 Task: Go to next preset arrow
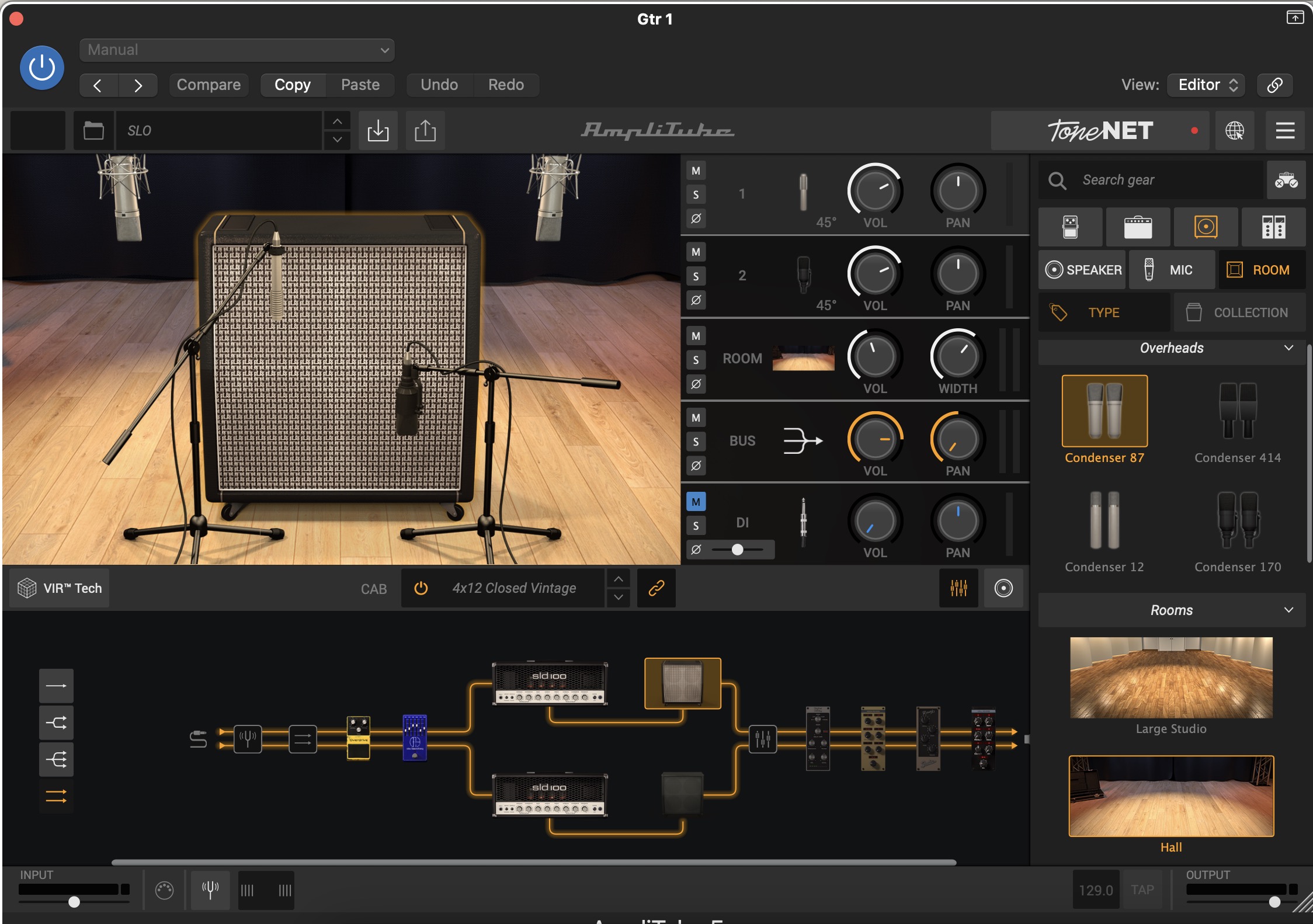coord(138,85)
